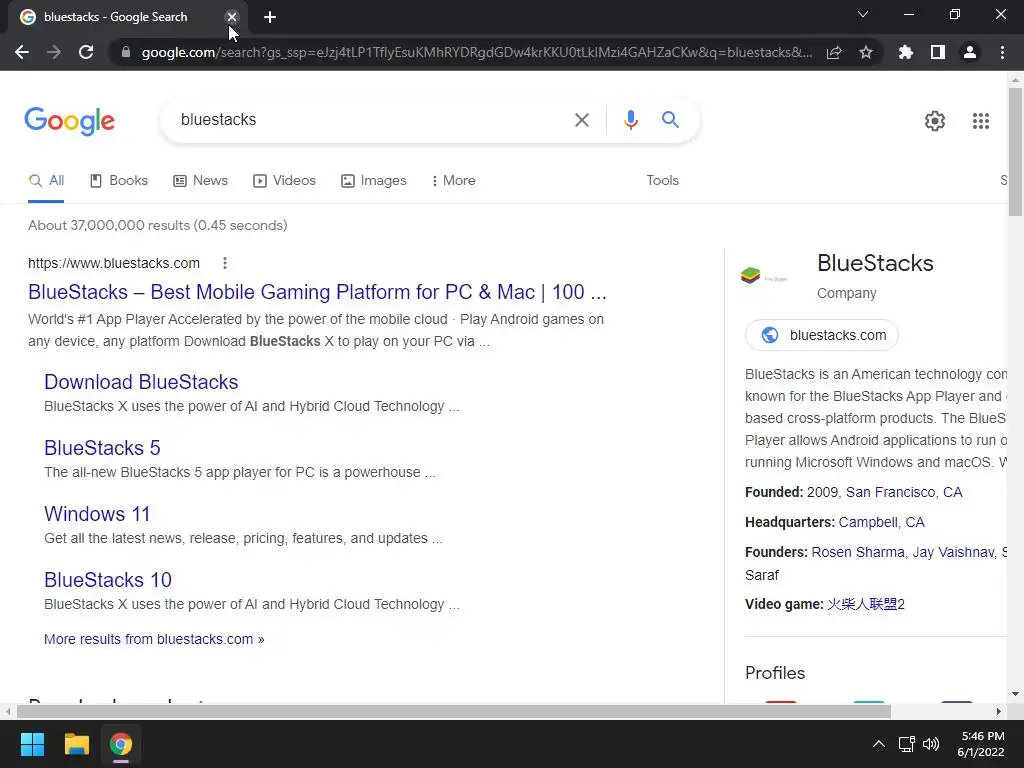Open Chrome three-dot menu
This screenshot has width=1024, height=768.
click(x=1002, y=52)
